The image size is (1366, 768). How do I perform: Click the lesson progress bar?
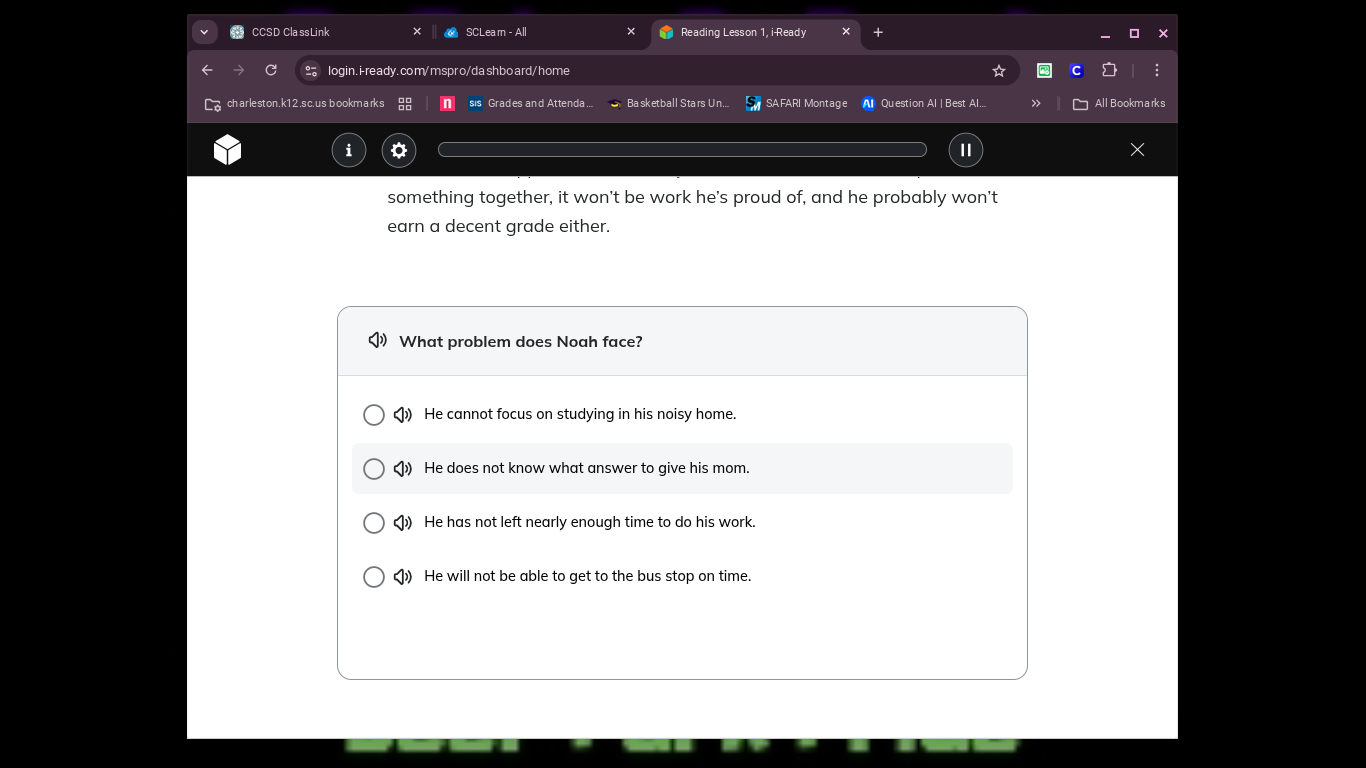pyautogui.click(x=682, y=150)
